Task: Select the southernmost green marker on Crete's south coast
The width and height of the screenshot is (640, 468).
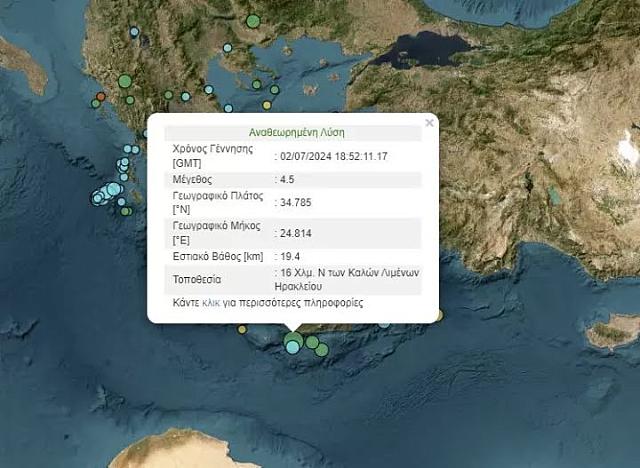Action: (322, 350)
